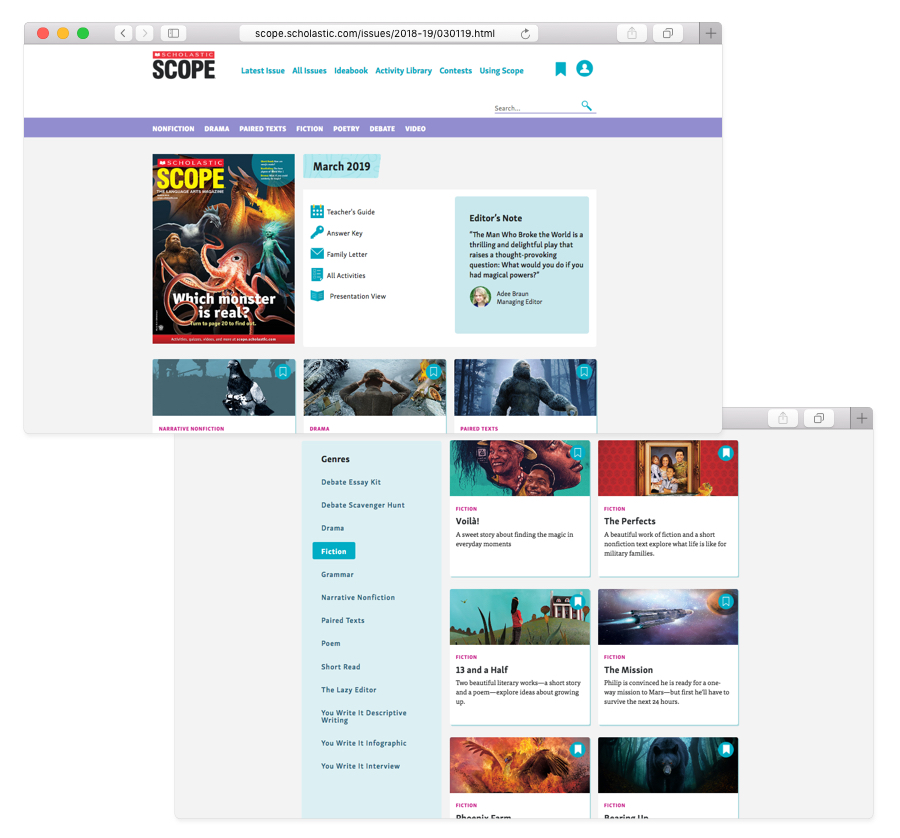Click the Safari back arrow button
The width and height of the screenshot is (900, 838).
[x=123, y=33]
